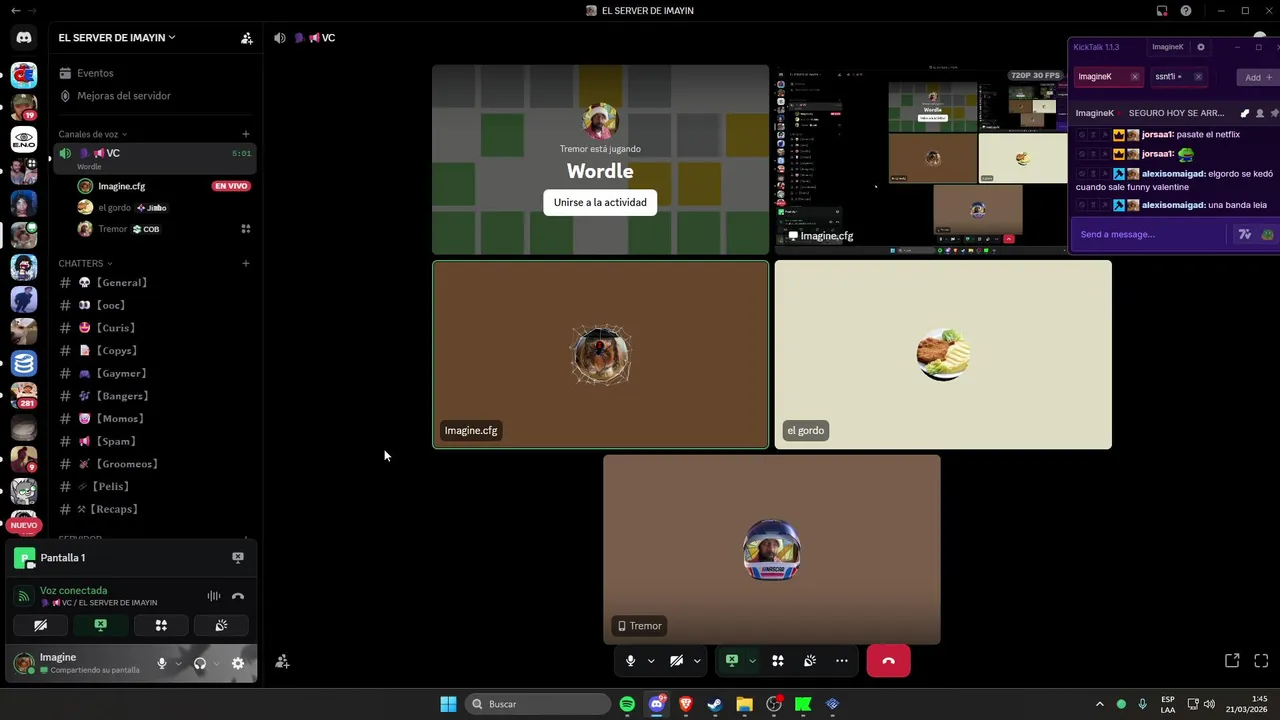Open Kick app from taskbar
Viewport: 1280px width, 720px height.
[803, 704]
